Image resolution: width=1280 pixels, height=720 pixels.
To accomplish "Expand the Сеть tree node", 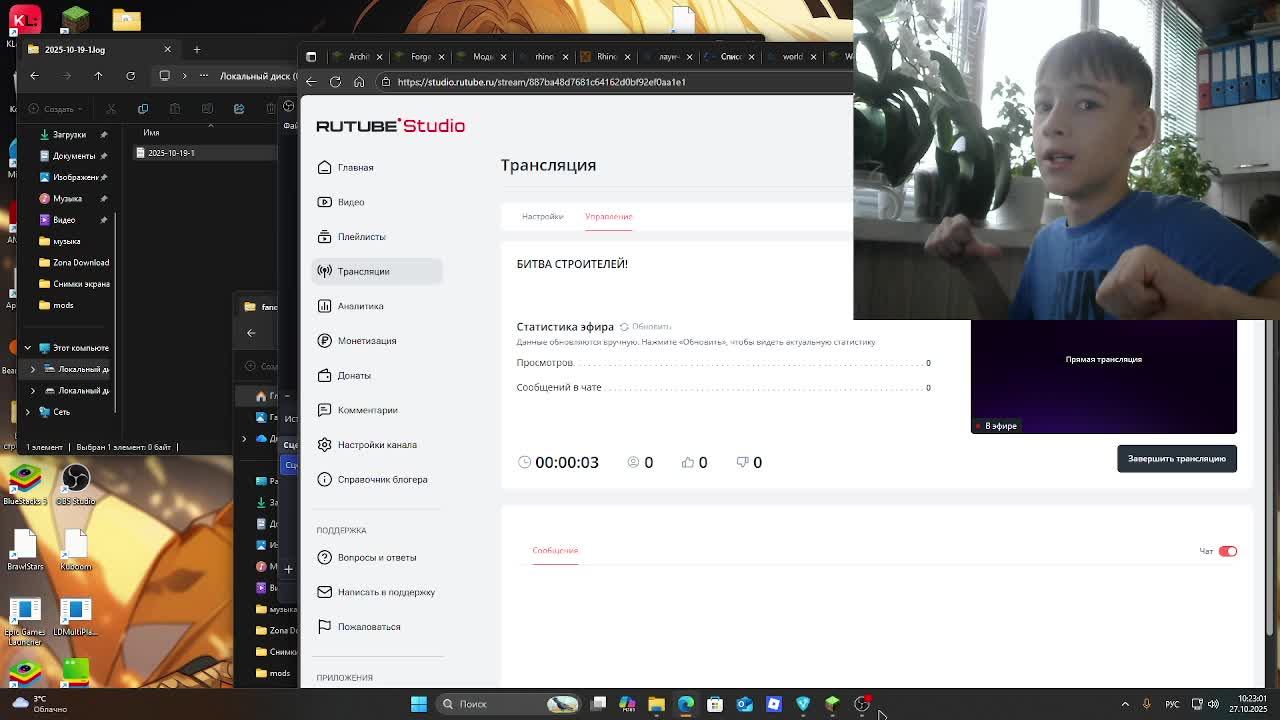I will tap(28, 412).
